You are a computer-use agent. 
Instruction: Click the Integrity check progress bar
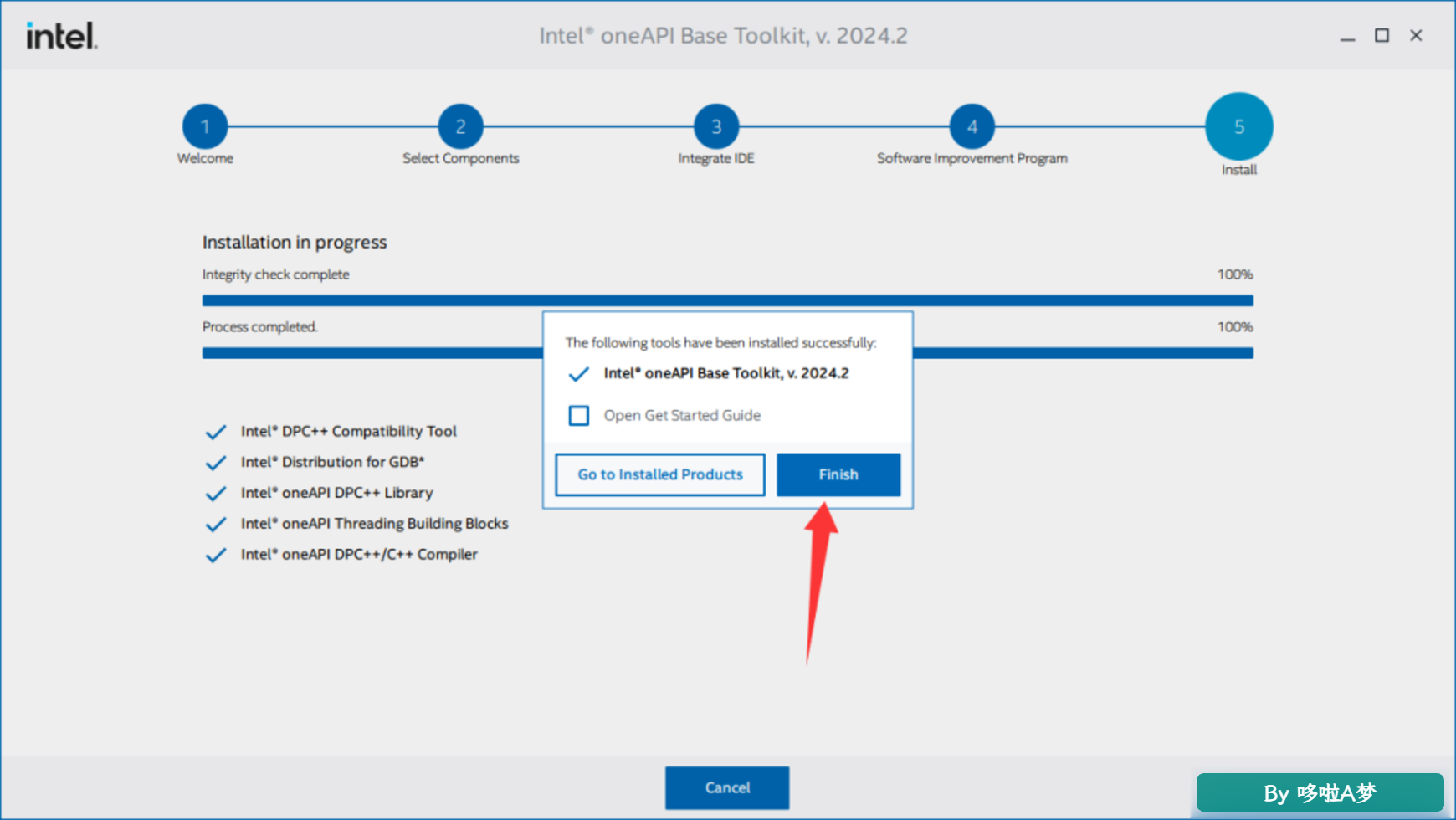coord(727,300)
